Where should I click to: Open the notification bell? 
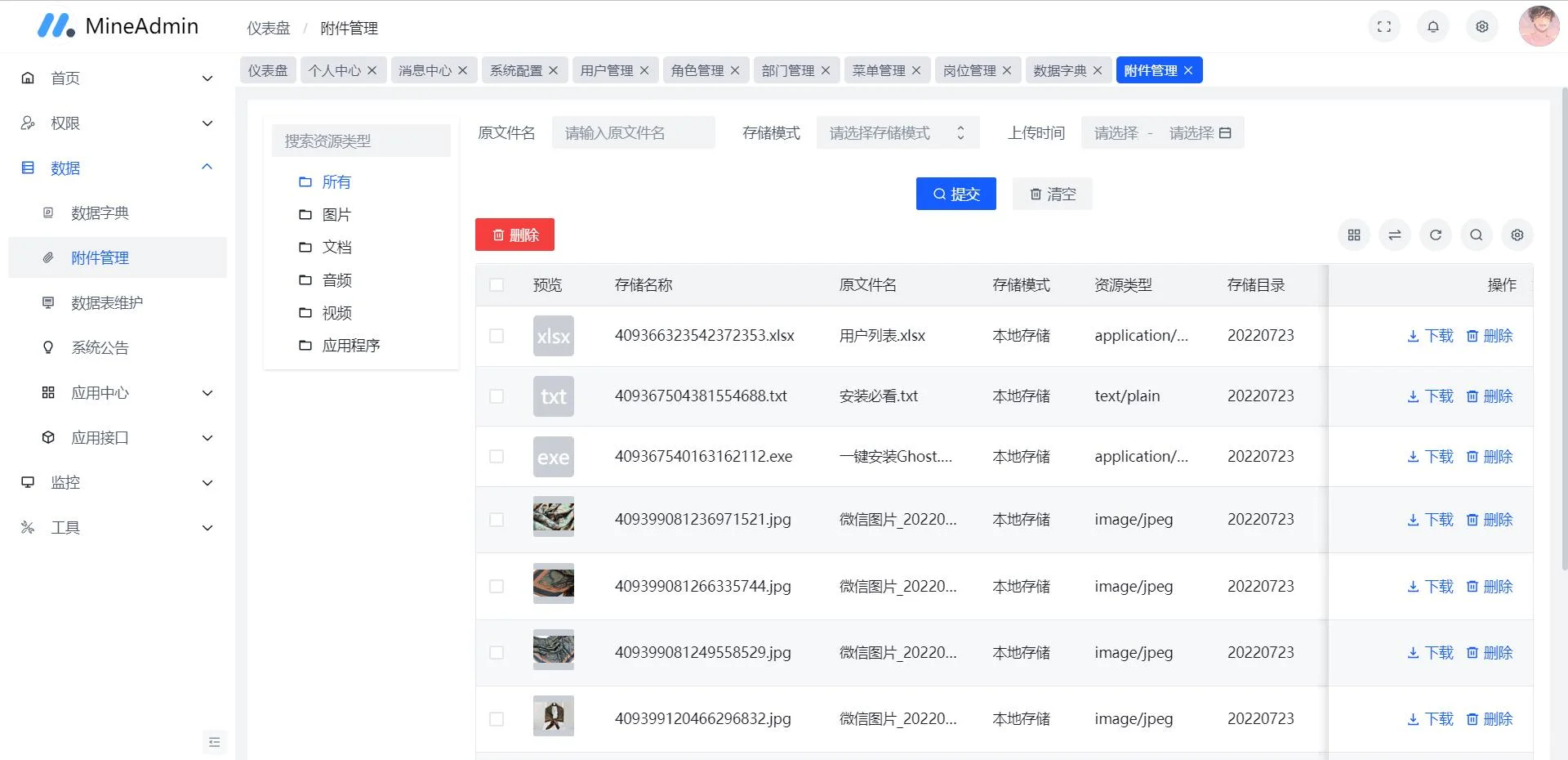1433,26
